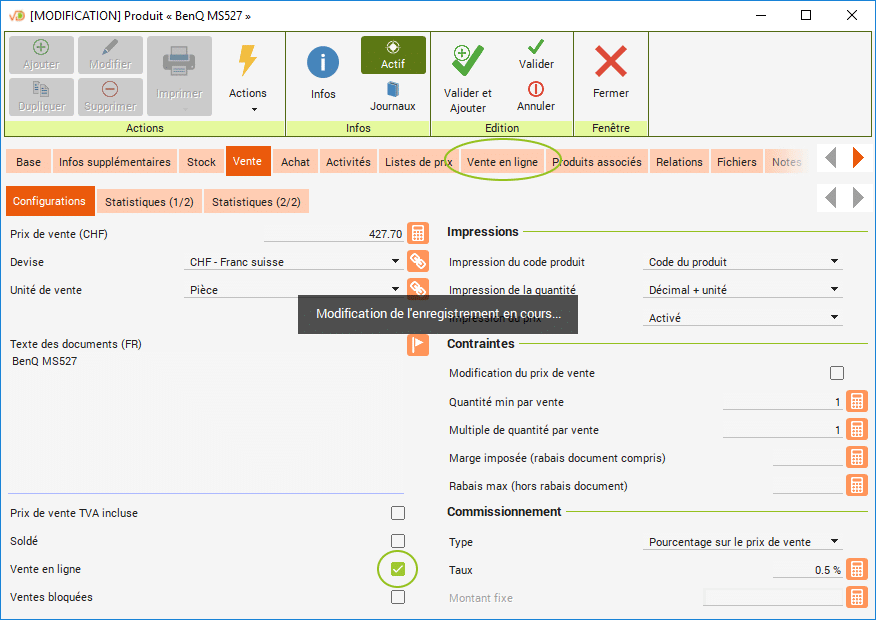Image resolution: width=876 pixels, height=620 pixels.
Task: Open calculator for Quantité min par vente
Action: click(857, 402)
